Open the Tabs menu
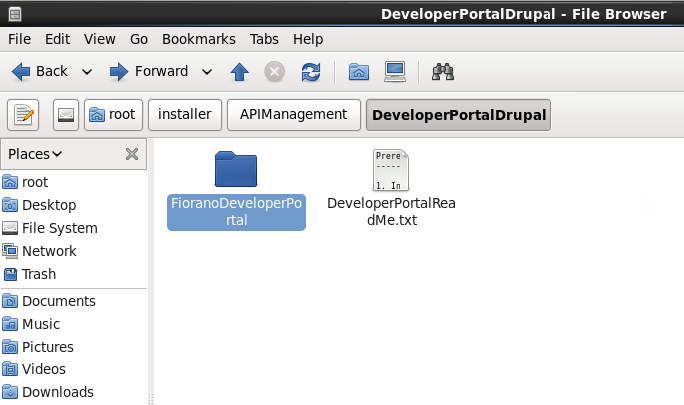 pos(264,39)
